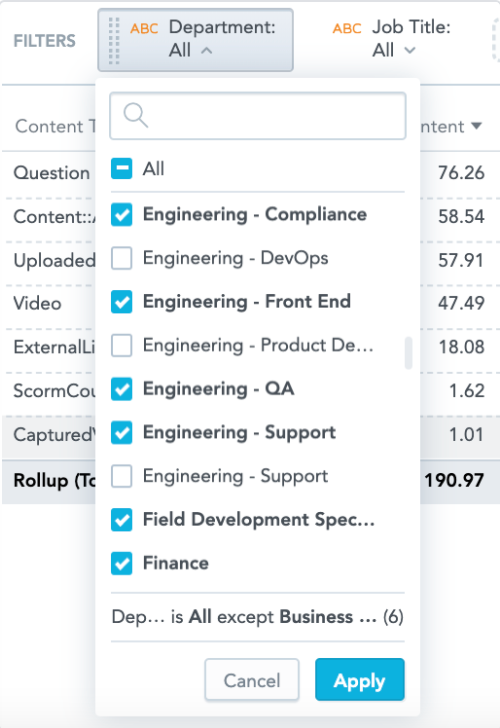
Task: Click the Cancel button
Action: (x=252, y=680)
